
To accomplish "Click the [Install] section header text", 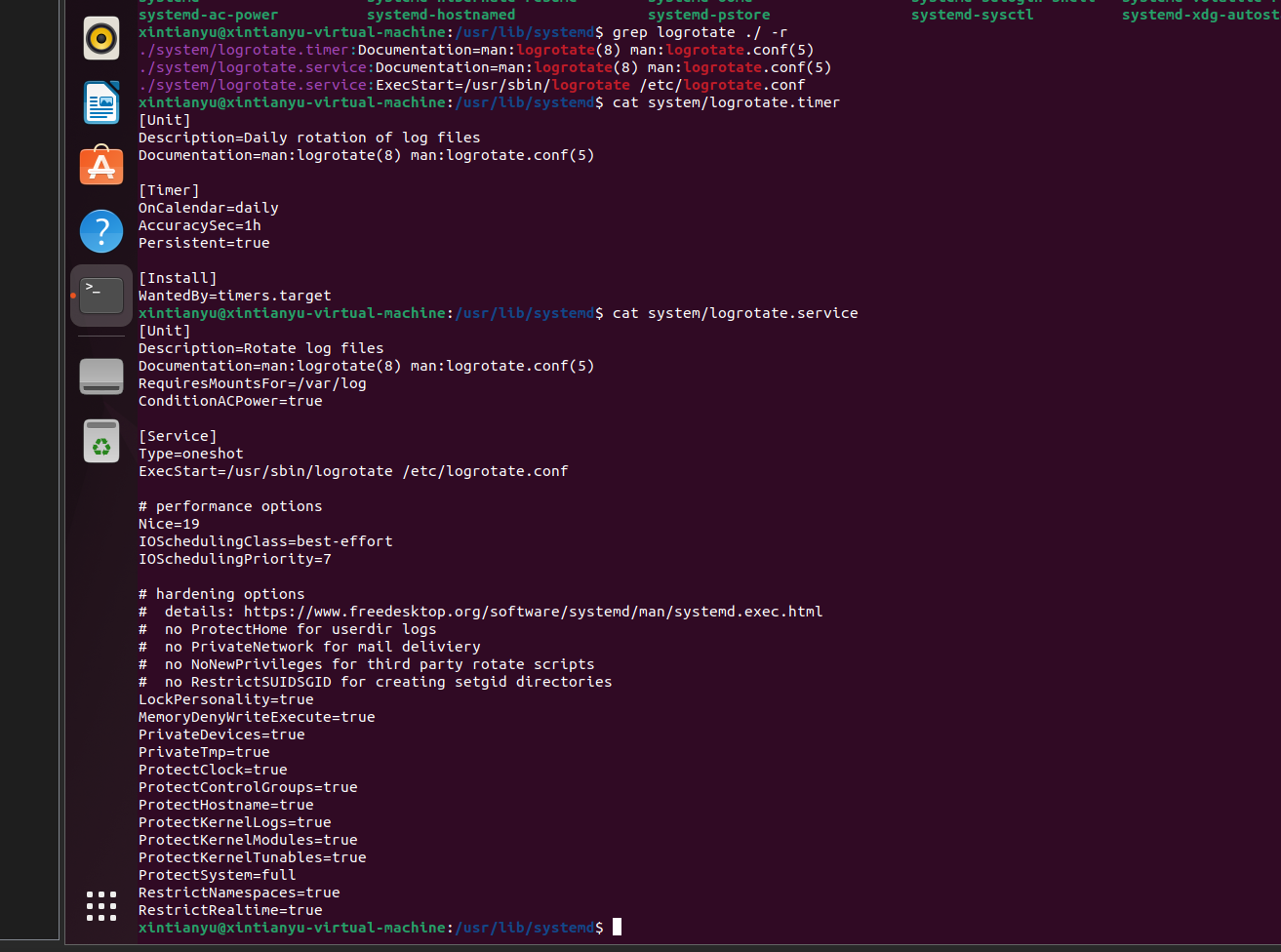I will tap(178, 277).
